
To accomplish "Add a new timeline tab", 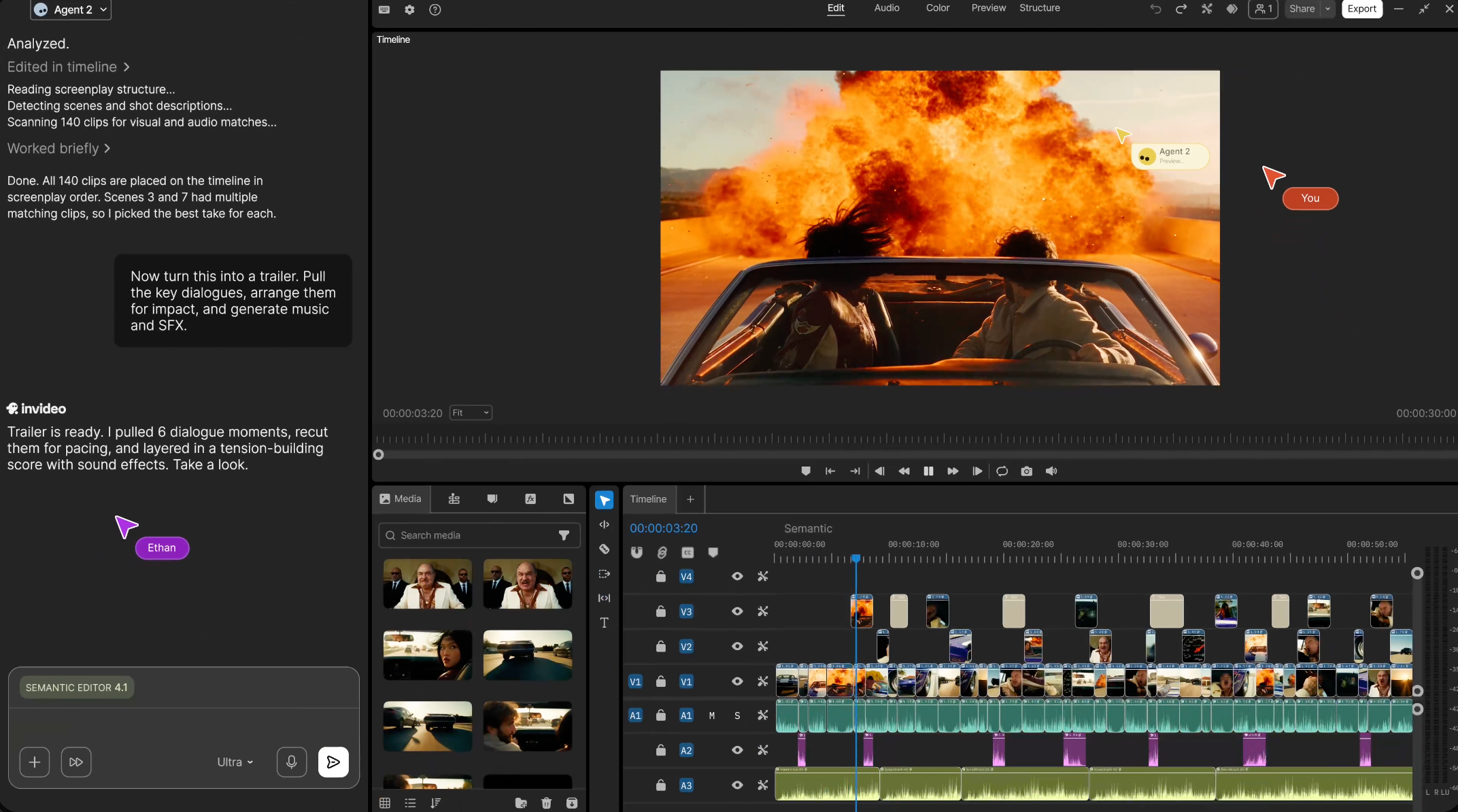I will (690, 500).
